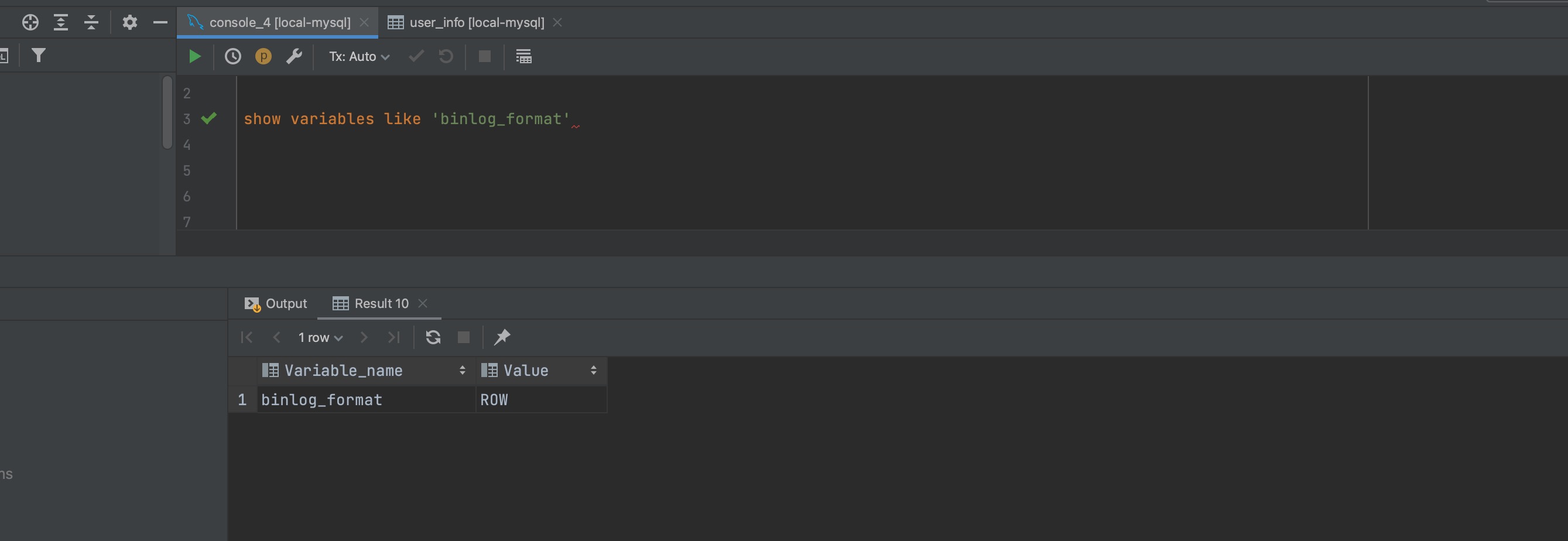
Task: Expand all items in side panel
Action: tap(60, 22)
